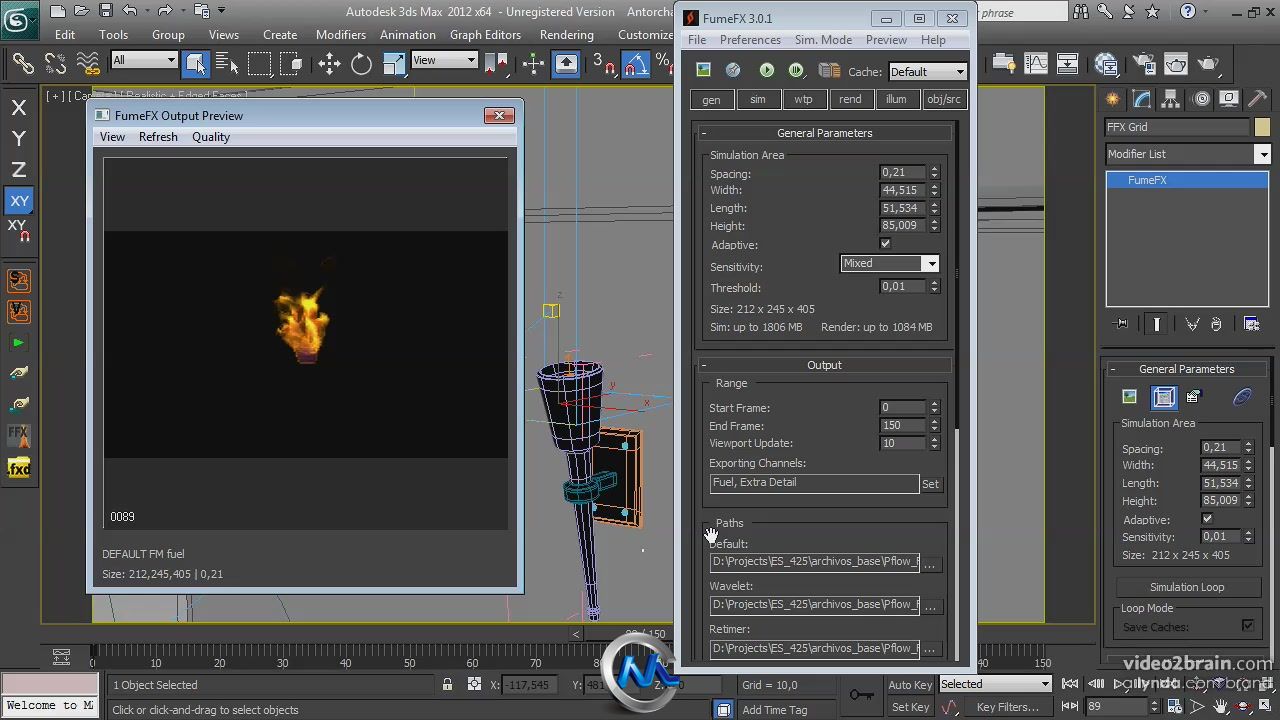Browse the Default path ellipsis button
This screenshot has width=1280, height=720.
930,565
